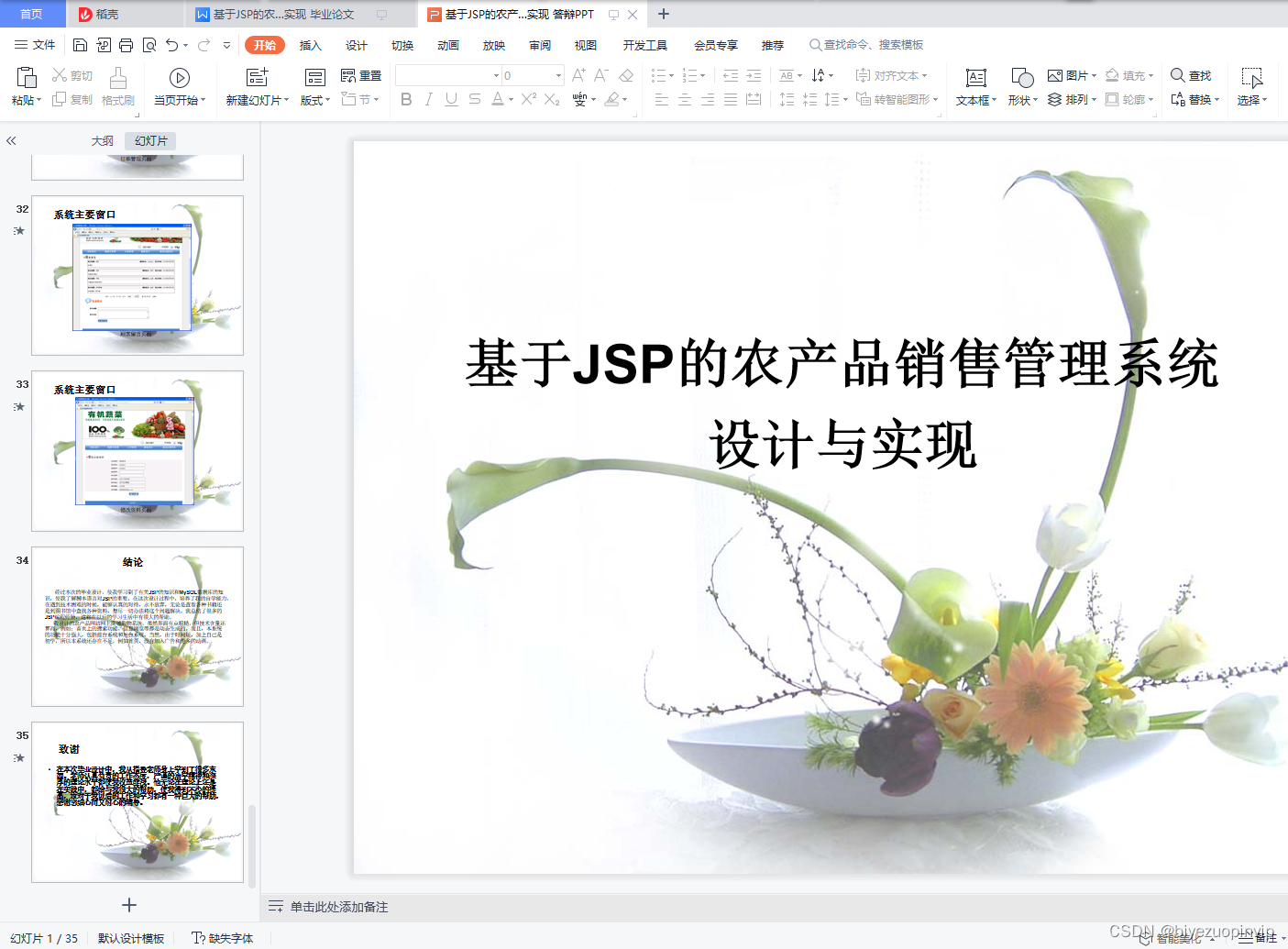The height and width of the screenshot is (949, 1288).
Task: Start slideshow from current slide play icon
Action: (x=180, y=78)
